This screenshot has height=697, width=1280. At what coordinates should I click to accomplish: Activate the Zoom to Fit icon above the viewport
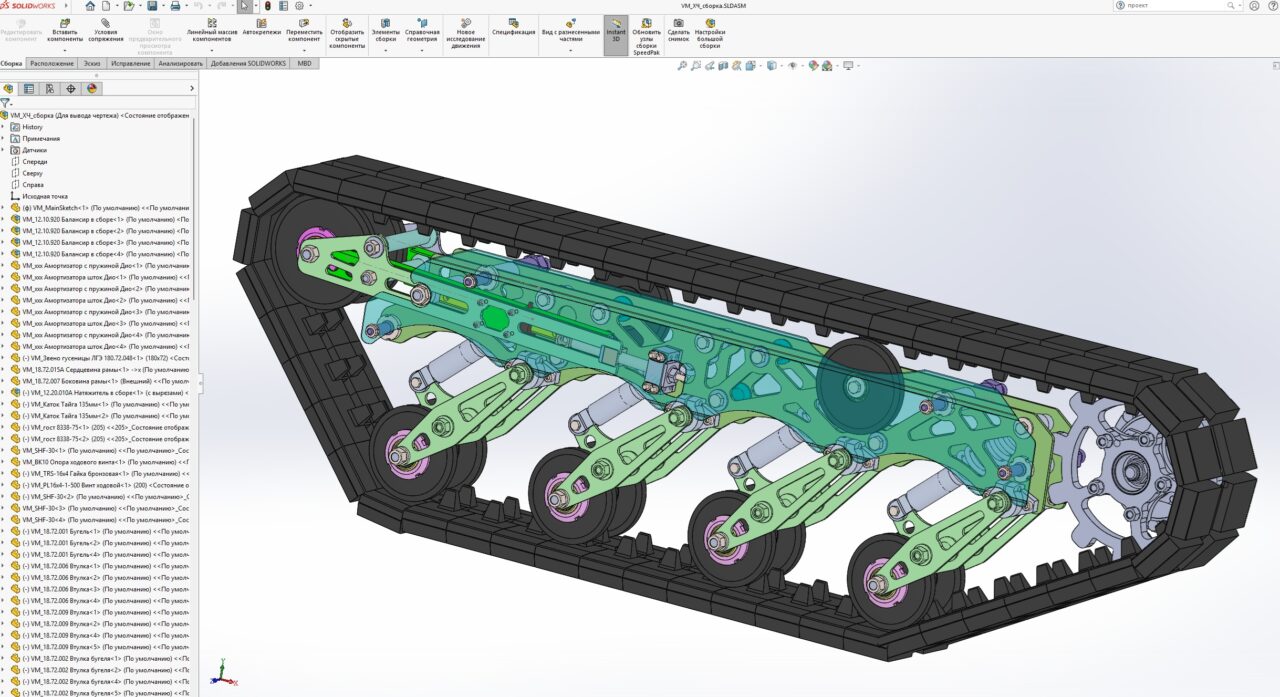(x=684, y=63)
